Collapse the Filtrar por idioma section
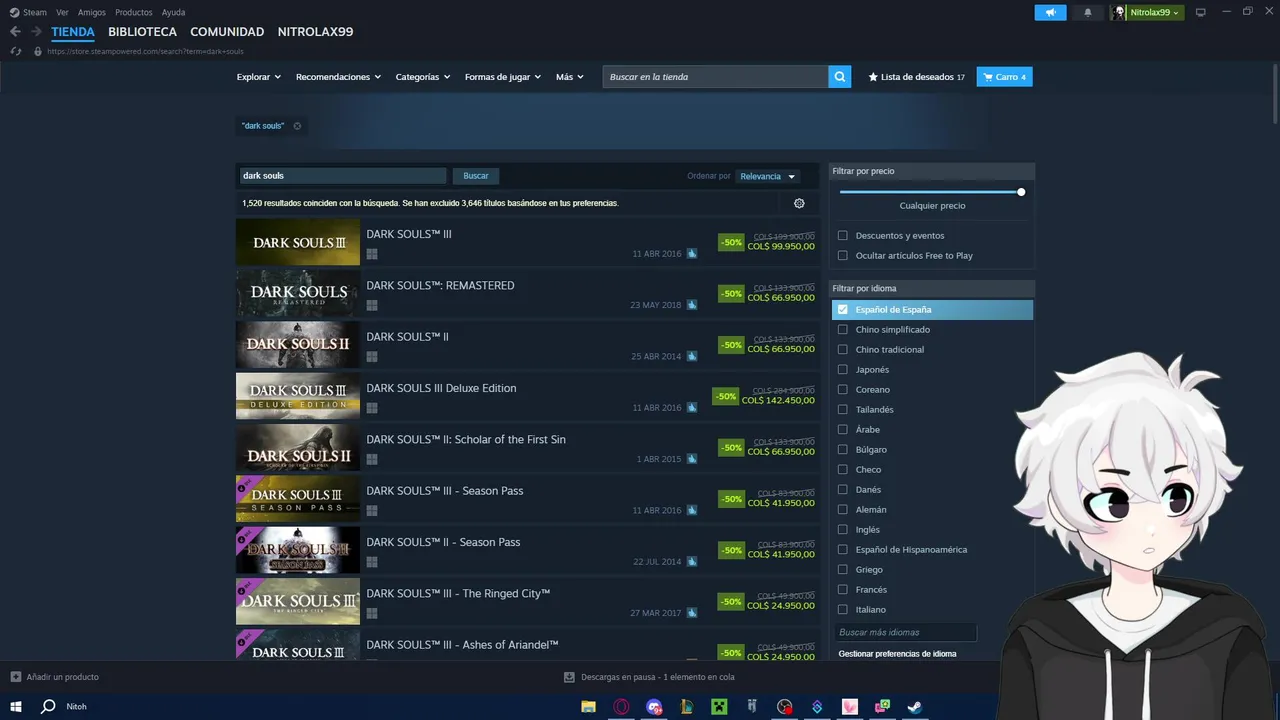 (932, 289)
